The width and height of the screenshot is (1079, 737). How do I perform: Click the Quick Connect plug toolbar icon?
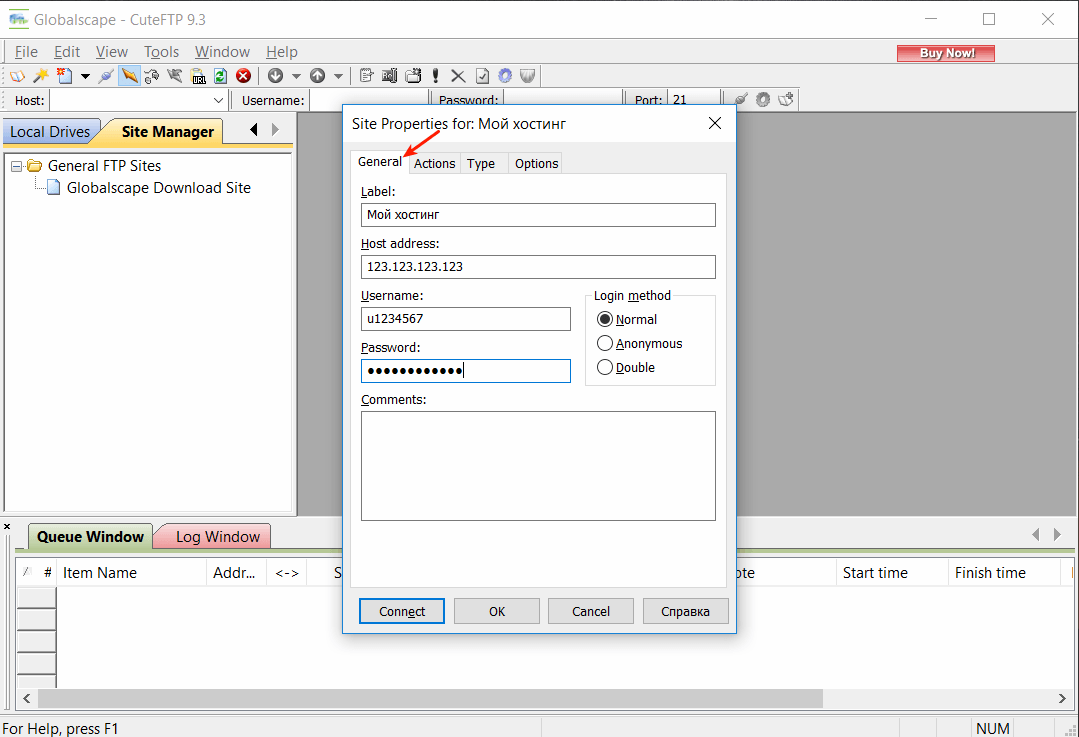point(106,76)
